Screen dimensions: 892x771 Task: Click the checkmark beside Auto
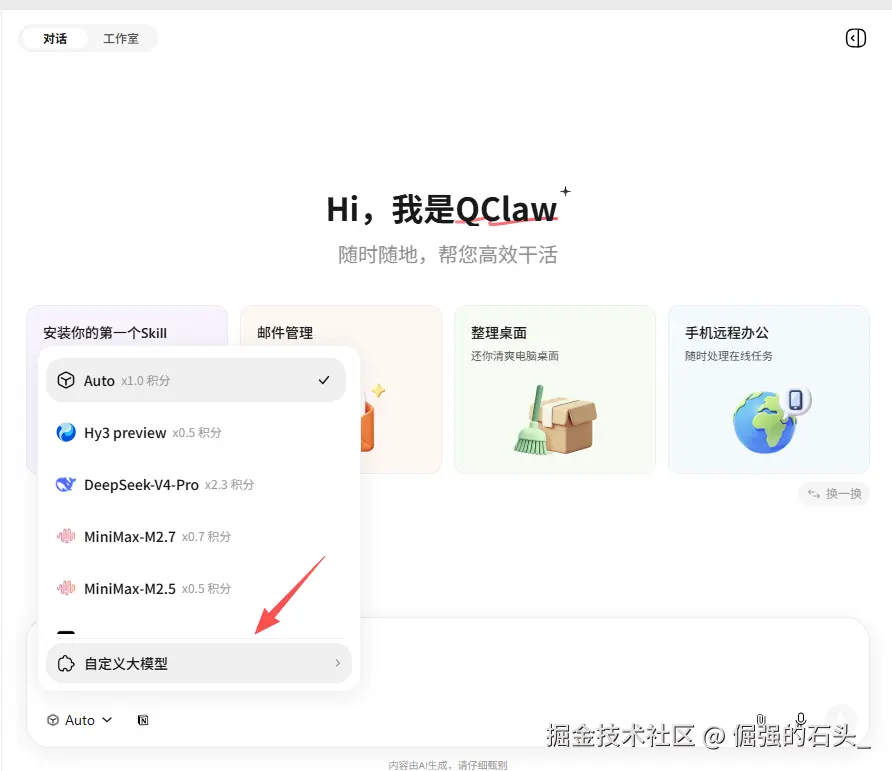pos(324,380)
